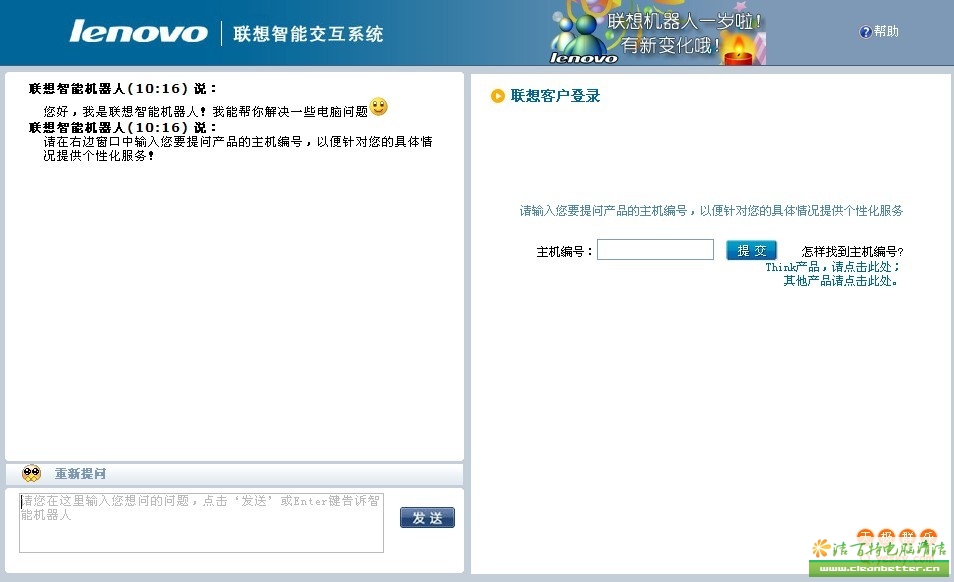The image size is (954, 582).
Task: Click the 怎样找到主机编号? text
Action: point(852,252)
